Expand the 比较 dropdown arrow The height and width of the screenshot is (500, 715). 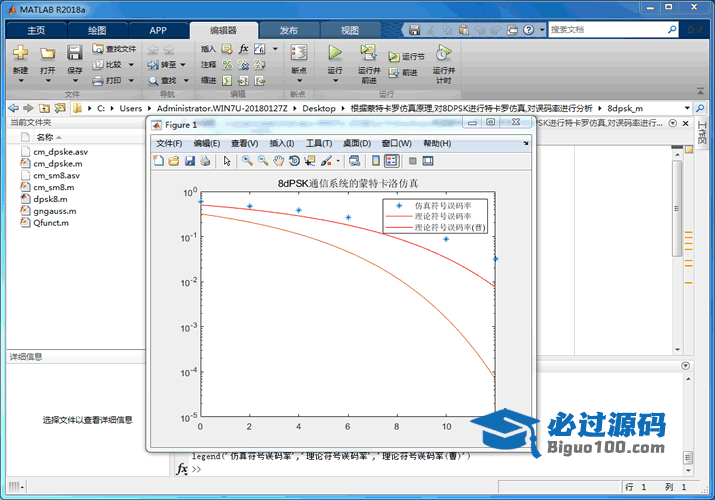(x=131, y=65)
